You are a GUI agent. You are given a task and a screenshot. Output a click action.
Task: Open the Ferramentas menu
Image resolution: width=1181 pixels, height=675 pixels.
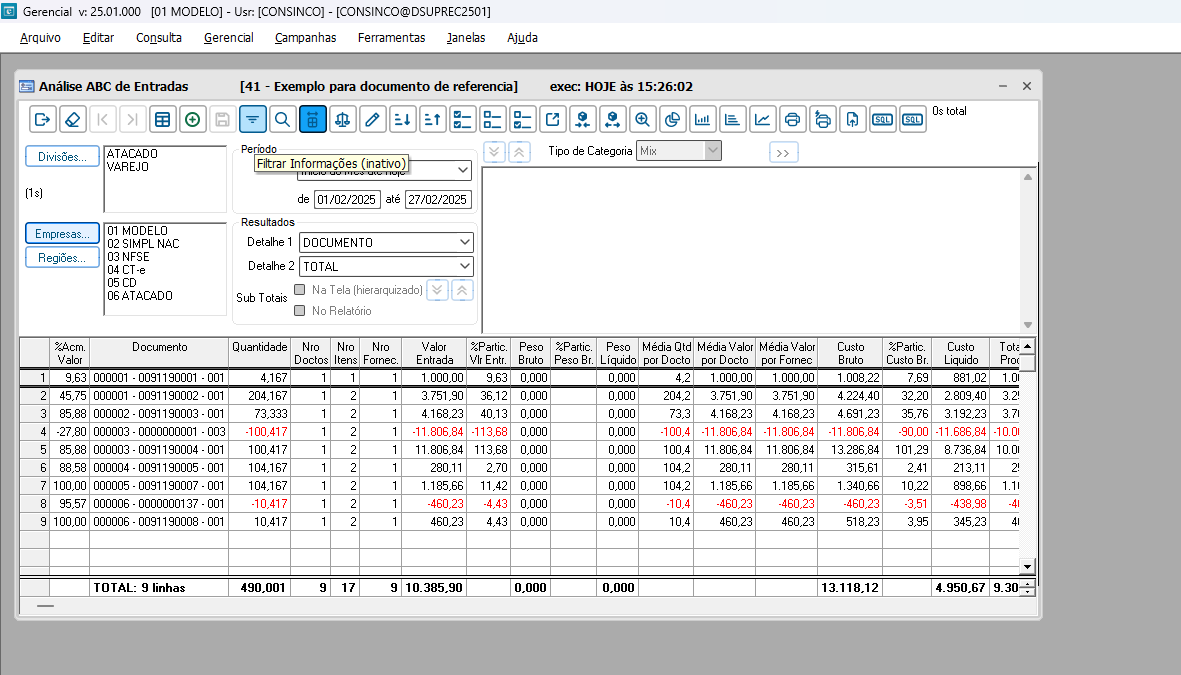(x=391, y=38)
